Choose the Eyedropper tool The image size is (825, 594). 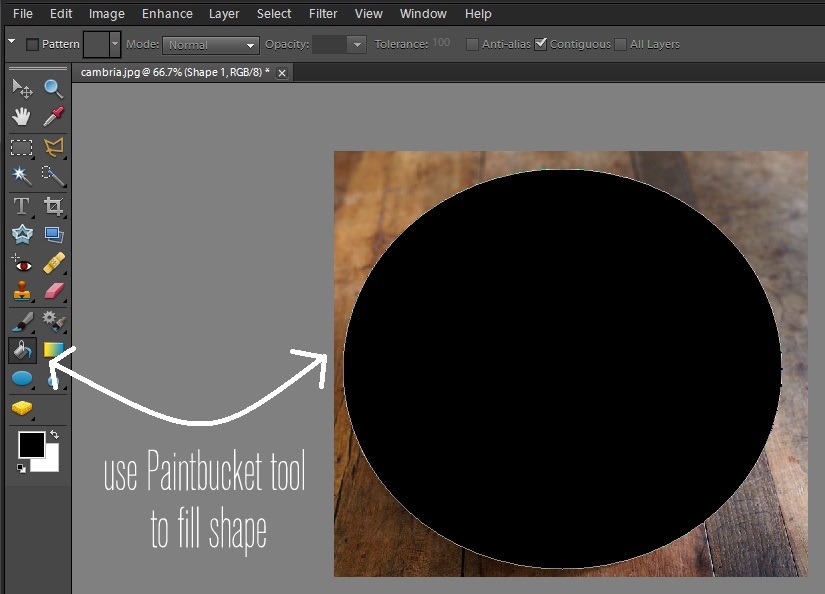point(53,117)
